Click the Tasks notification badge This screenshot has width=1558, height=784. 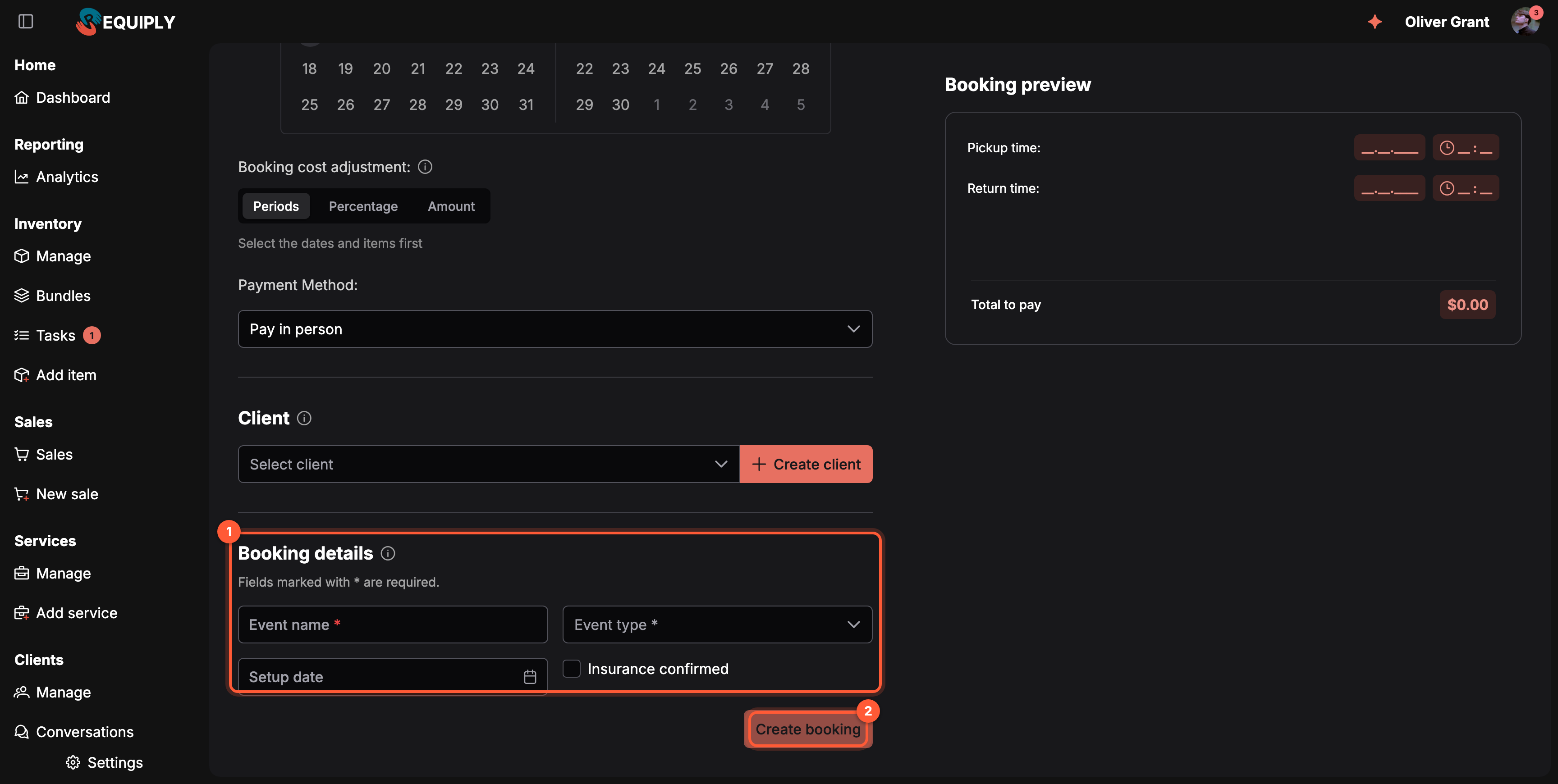(92, 335)
